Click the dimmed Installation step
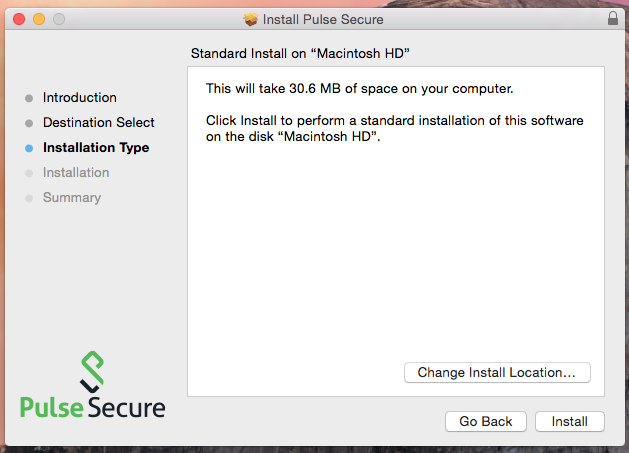Screen dimensions: 629x453 [76, 173]
